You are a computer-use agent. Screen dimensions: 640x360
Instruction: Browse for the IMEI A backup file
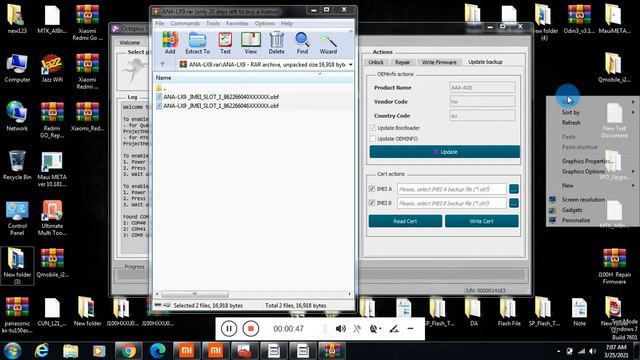coord(513,189)
